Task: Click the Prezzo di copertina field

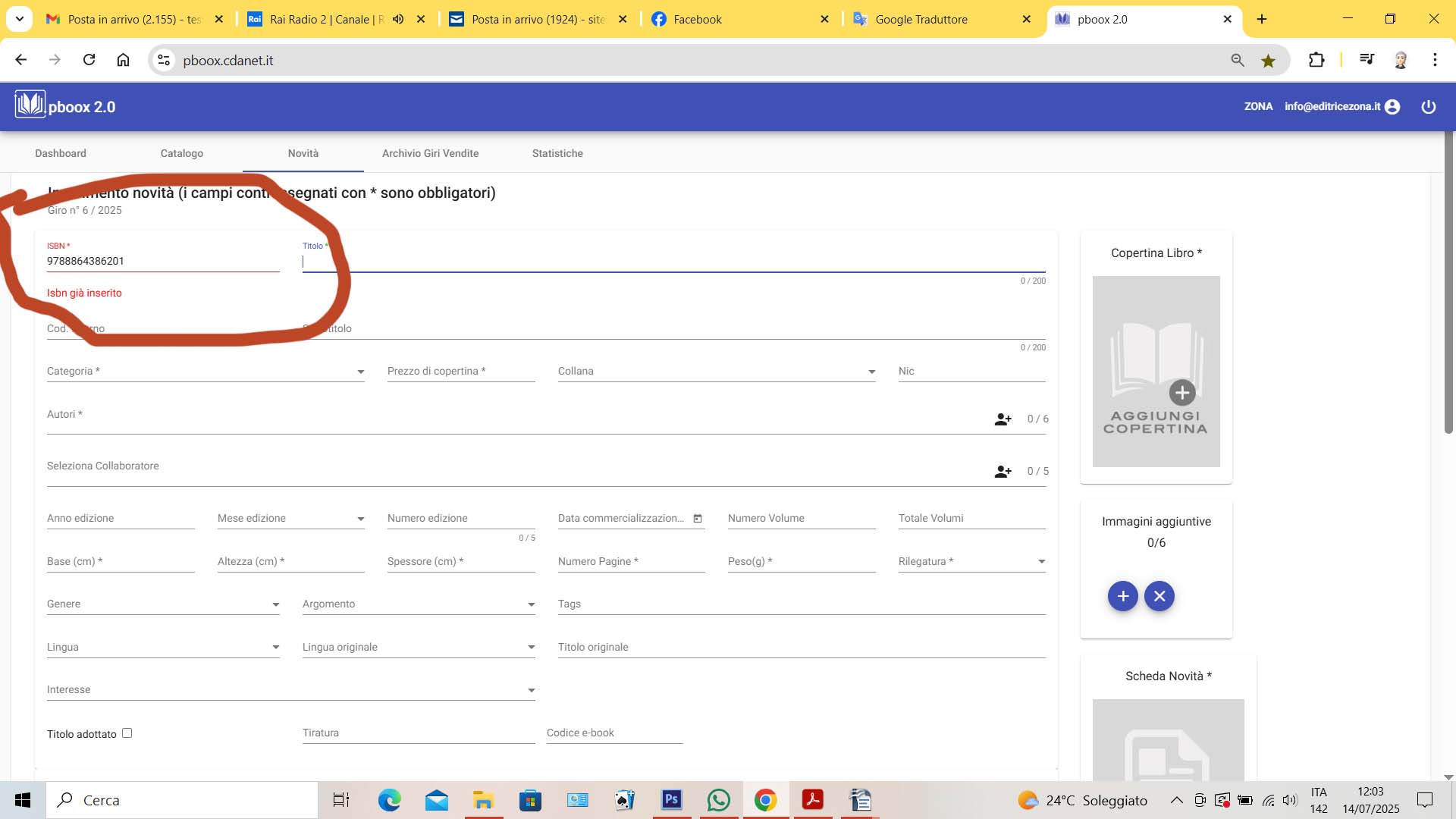Action: coord(460,372)
